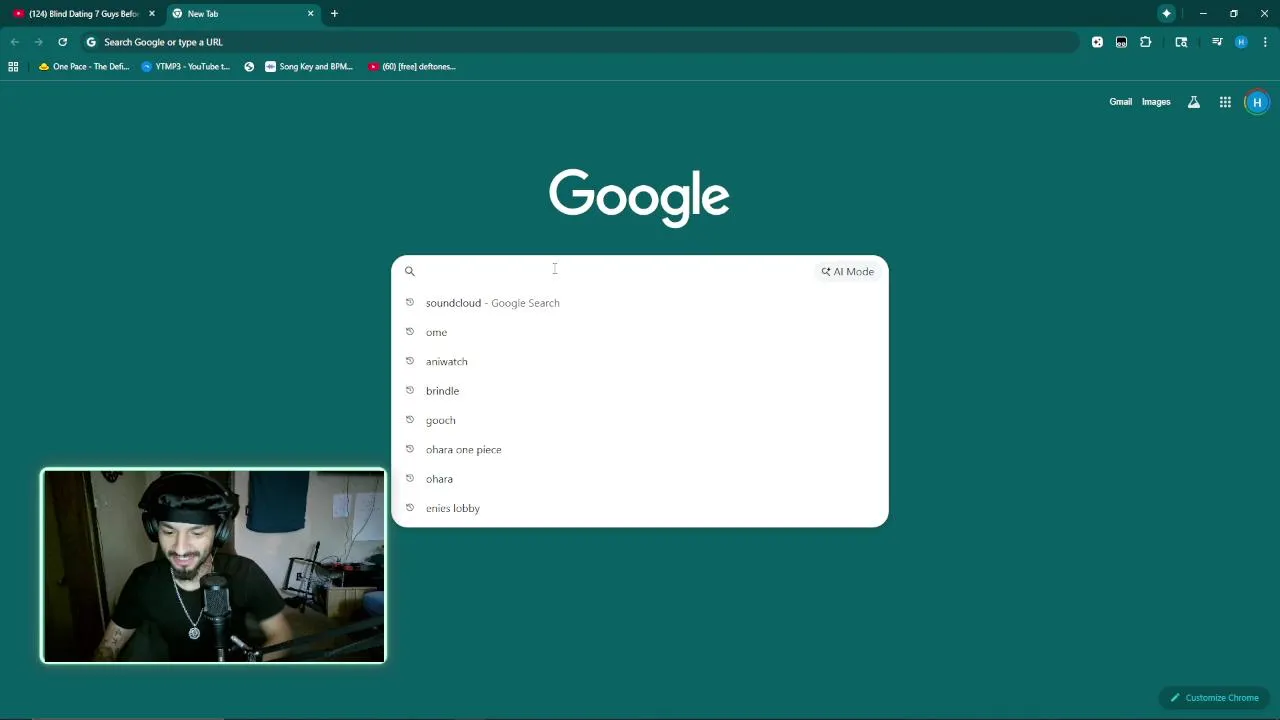Go back using the back arrow
1280x720 pixels.
14,42
